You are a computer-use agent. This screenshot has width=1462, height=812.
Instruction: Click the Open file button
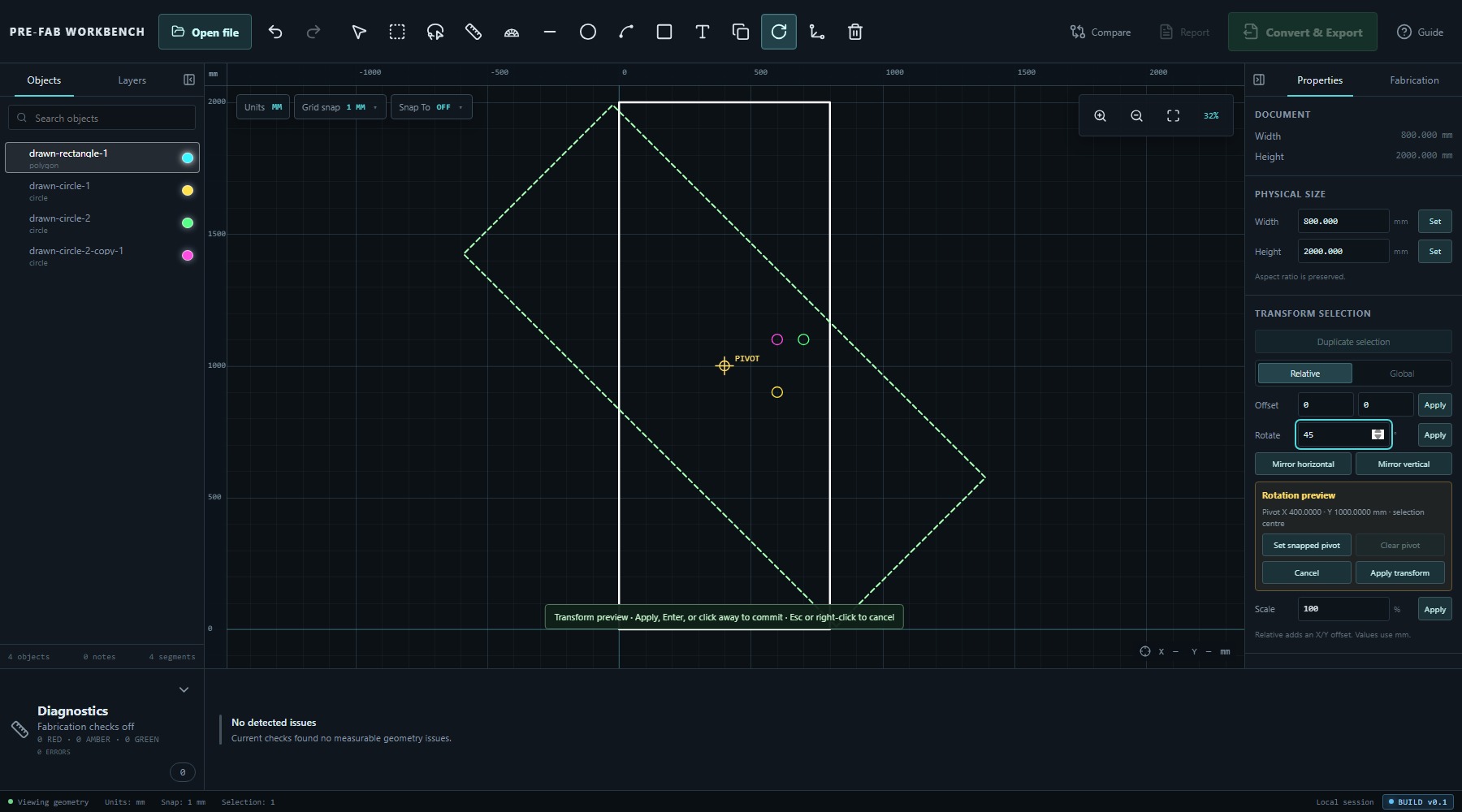pos(205,32)
